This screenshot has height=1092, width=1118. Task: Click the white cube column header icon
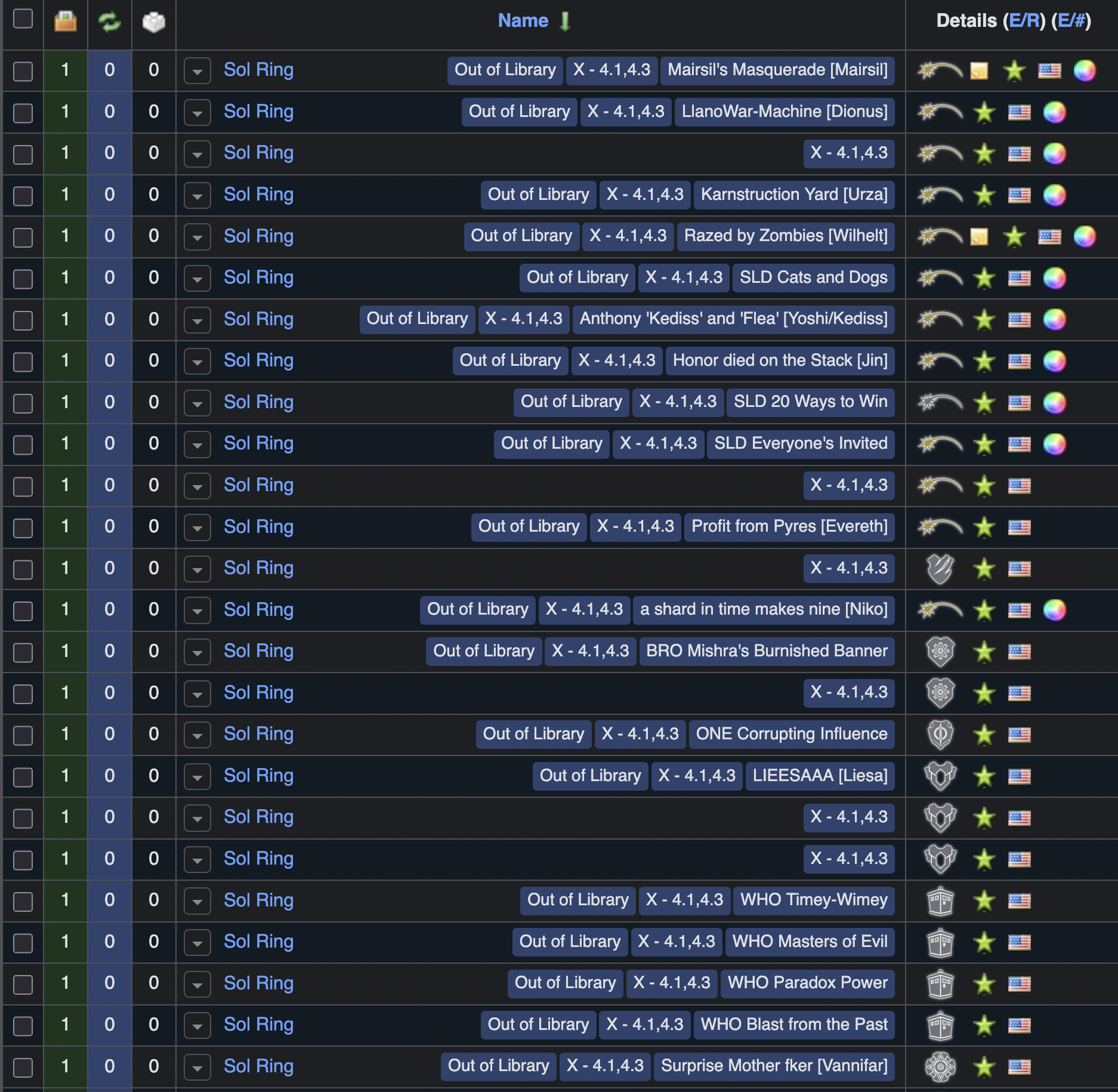click(x=153, y=22)
